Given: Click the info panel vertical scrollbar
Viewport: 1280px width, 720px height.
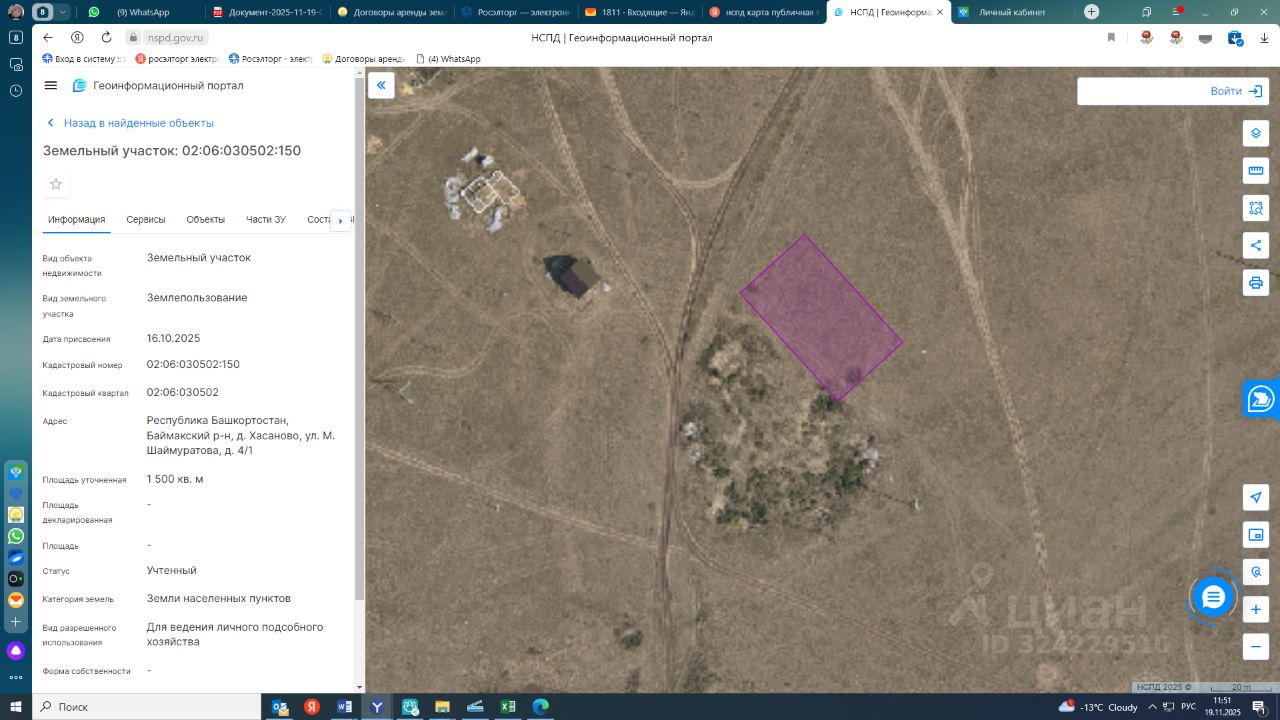Looking at the screenshot, I should tap(360, 340).
